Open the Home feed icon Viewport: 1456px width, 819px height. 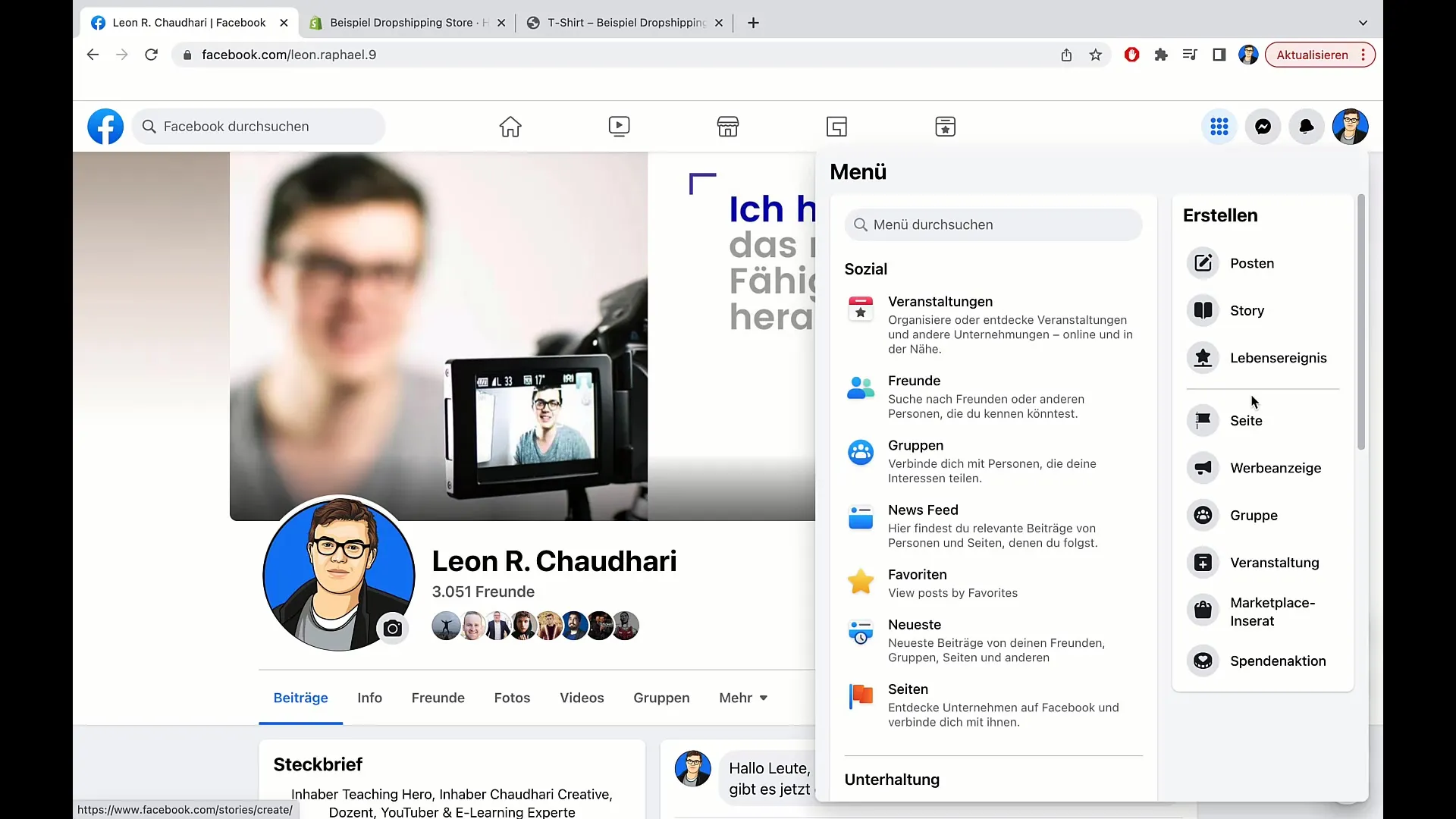(510, 127)
